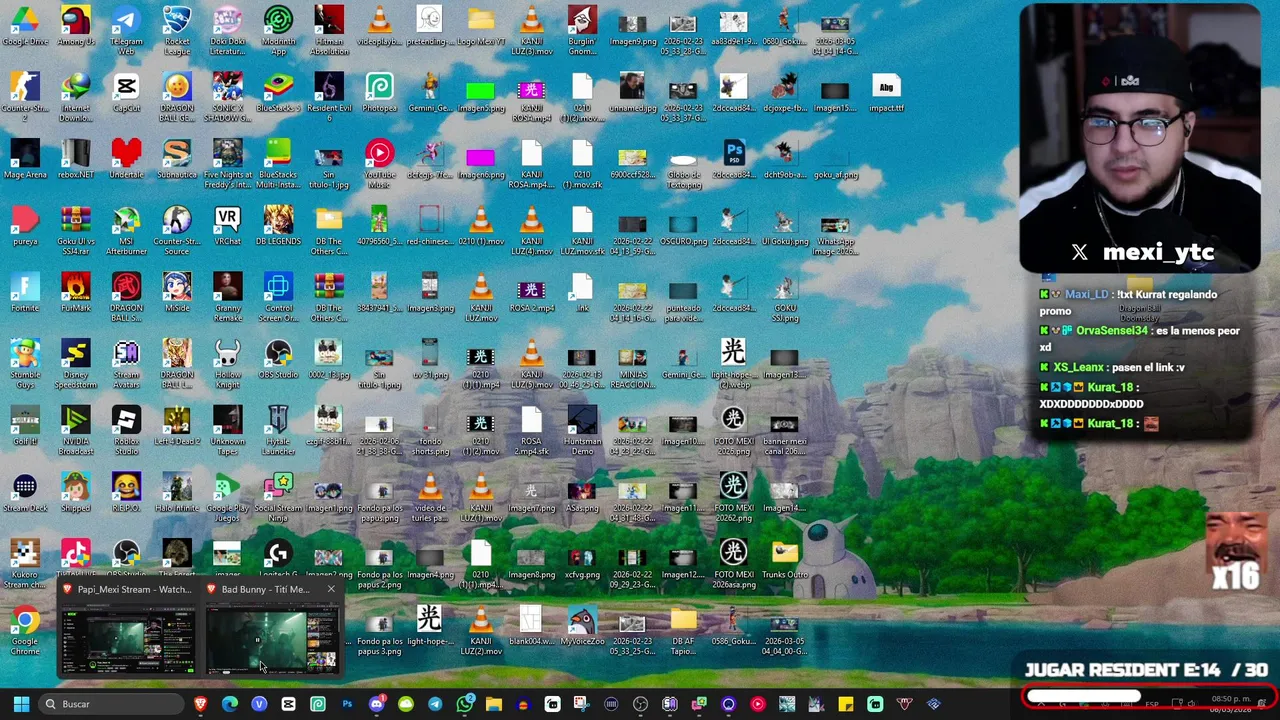Image resolution: width=1280 pixels, height=720 pixels.
Task: Select Doki Doki Literature Club icon
Action: [x=227, y=30]
